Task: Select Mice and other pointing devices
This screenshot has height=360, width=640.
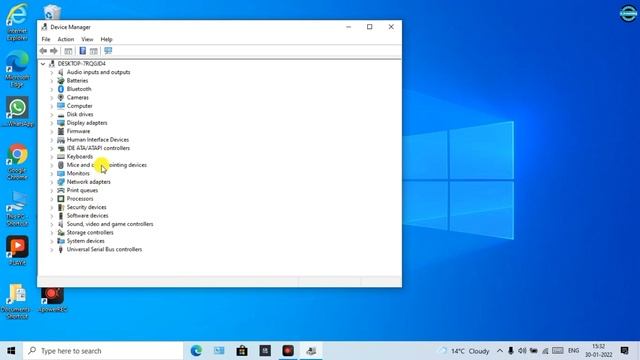Action: 107,165
